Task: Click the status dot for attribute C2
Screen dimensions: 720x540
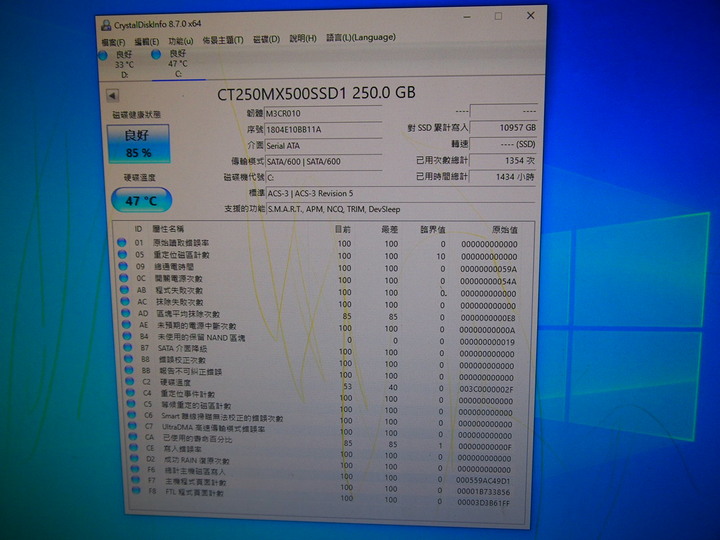Action: pyautogui.click(x=130, y=381)
